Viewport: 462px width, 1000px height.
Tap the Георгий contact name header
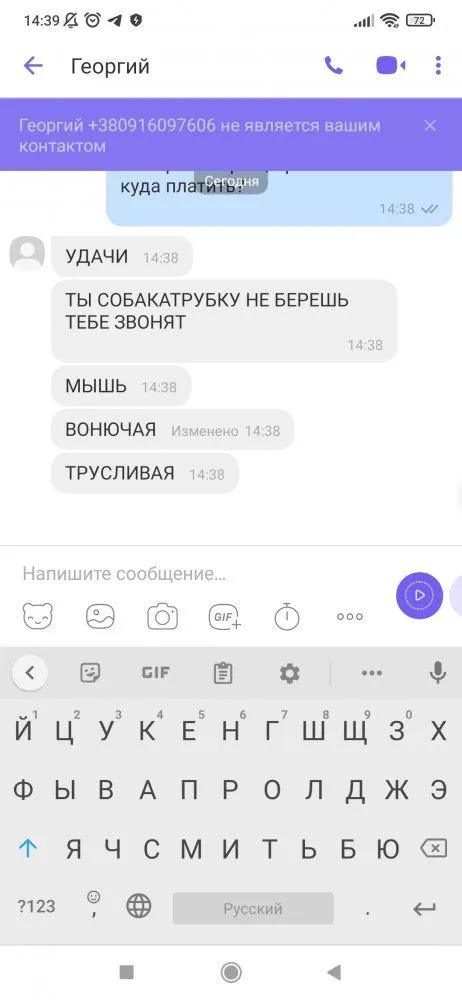110,66
